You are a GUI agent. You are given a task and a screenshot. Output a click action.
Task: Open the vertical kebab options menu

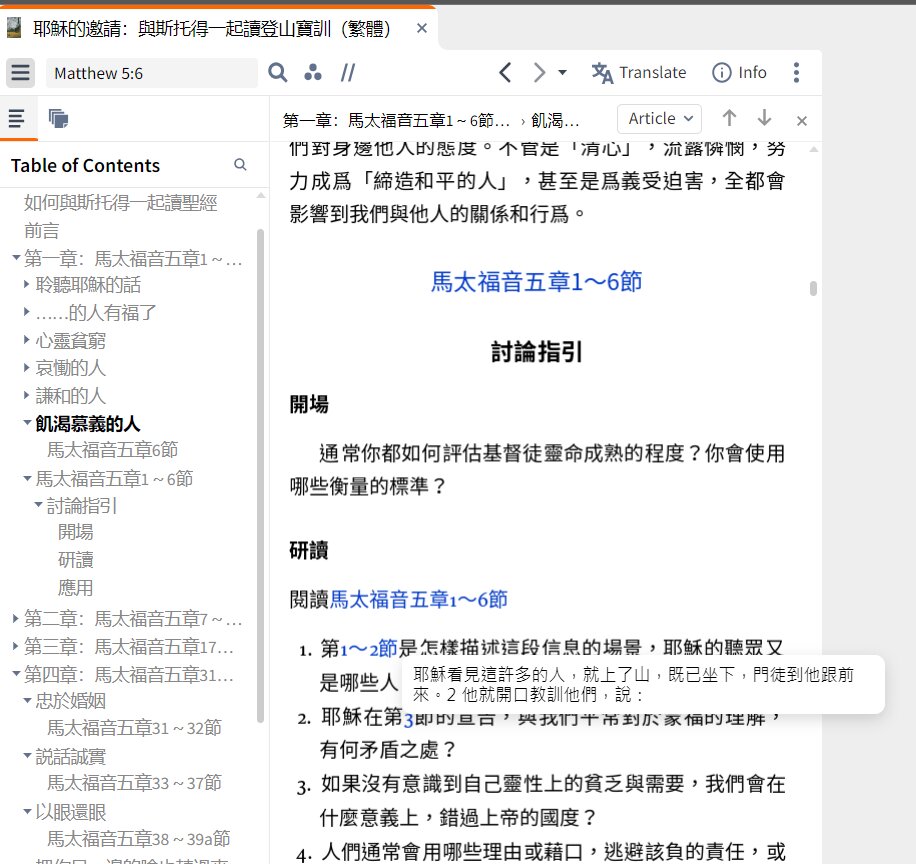coord(796,73)
